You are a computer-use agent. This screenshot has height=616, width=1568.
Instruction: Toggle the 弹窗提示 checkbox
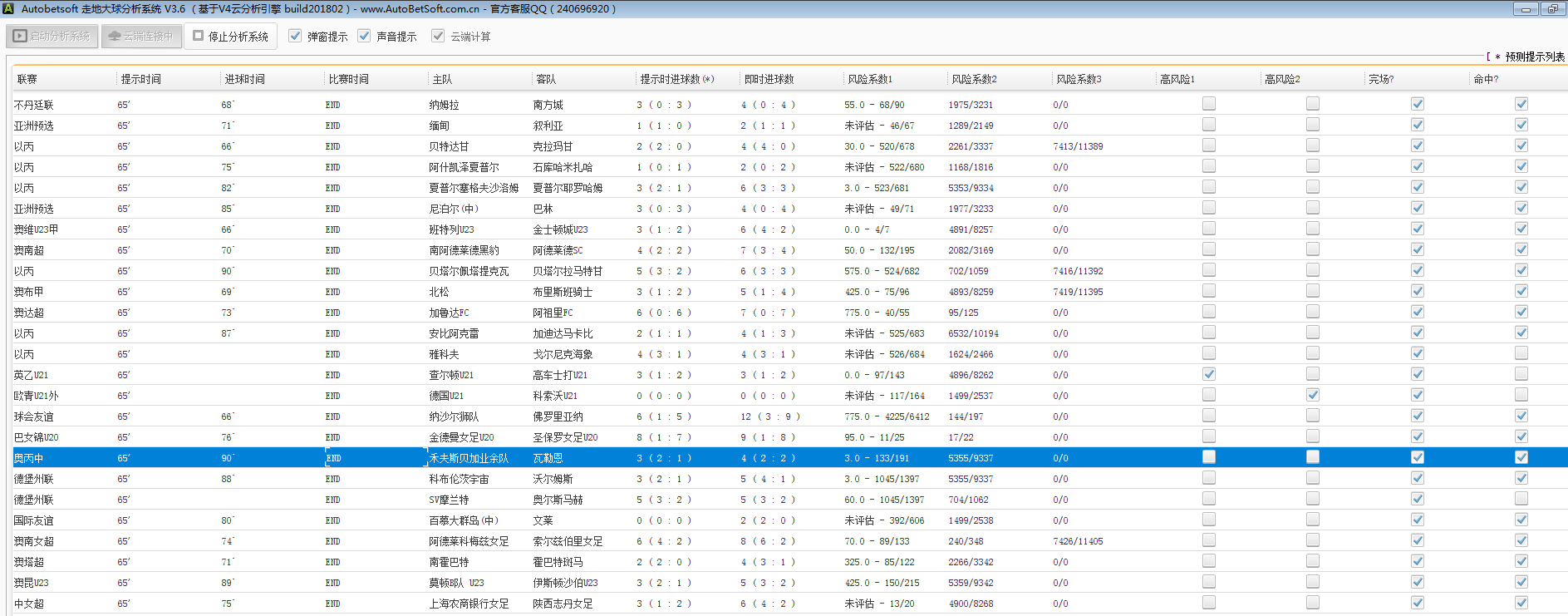coord(295,36)
